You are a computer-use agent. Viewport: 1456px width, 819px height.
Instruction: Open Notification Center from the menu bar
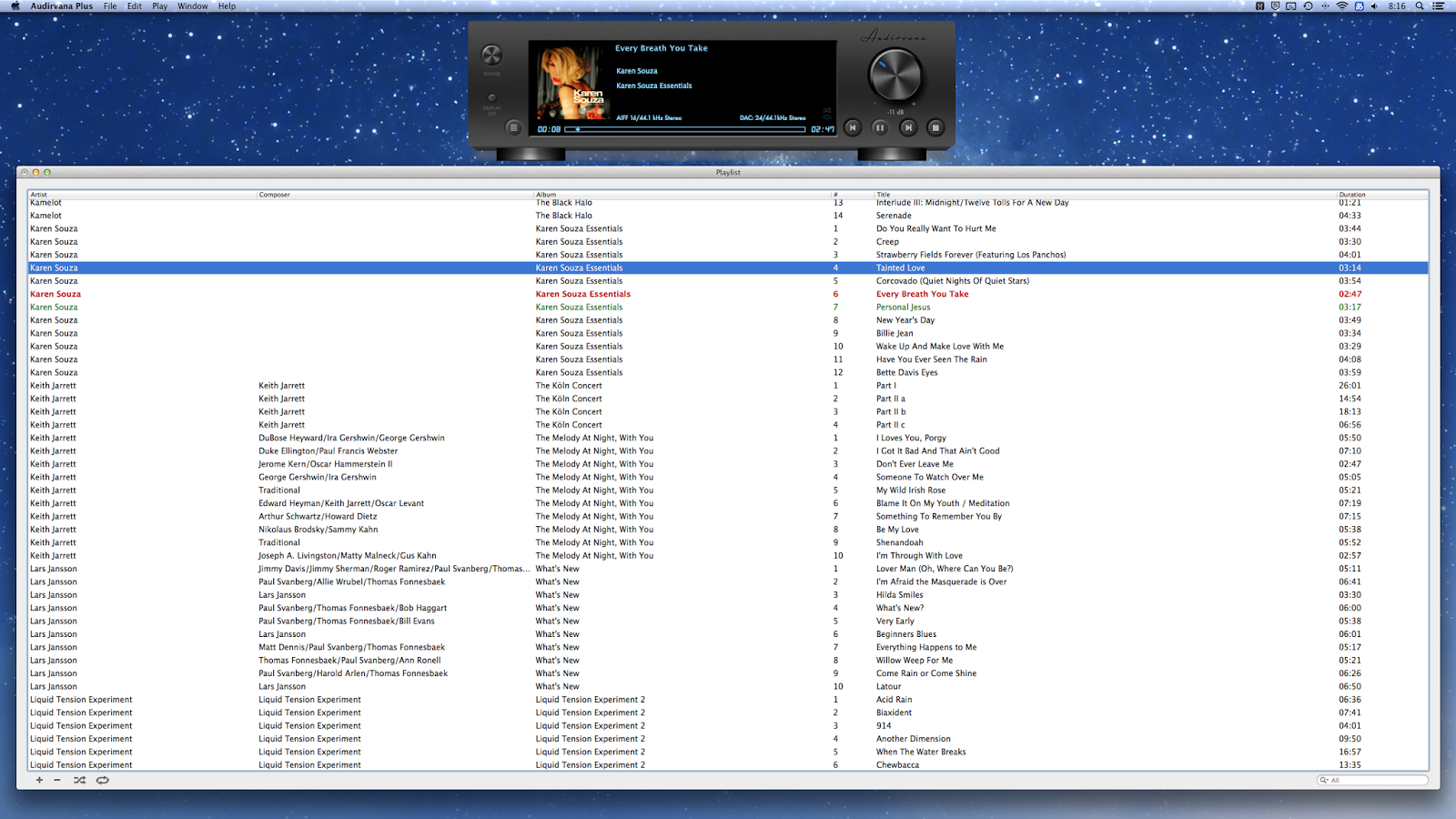tap(1439, 6)
